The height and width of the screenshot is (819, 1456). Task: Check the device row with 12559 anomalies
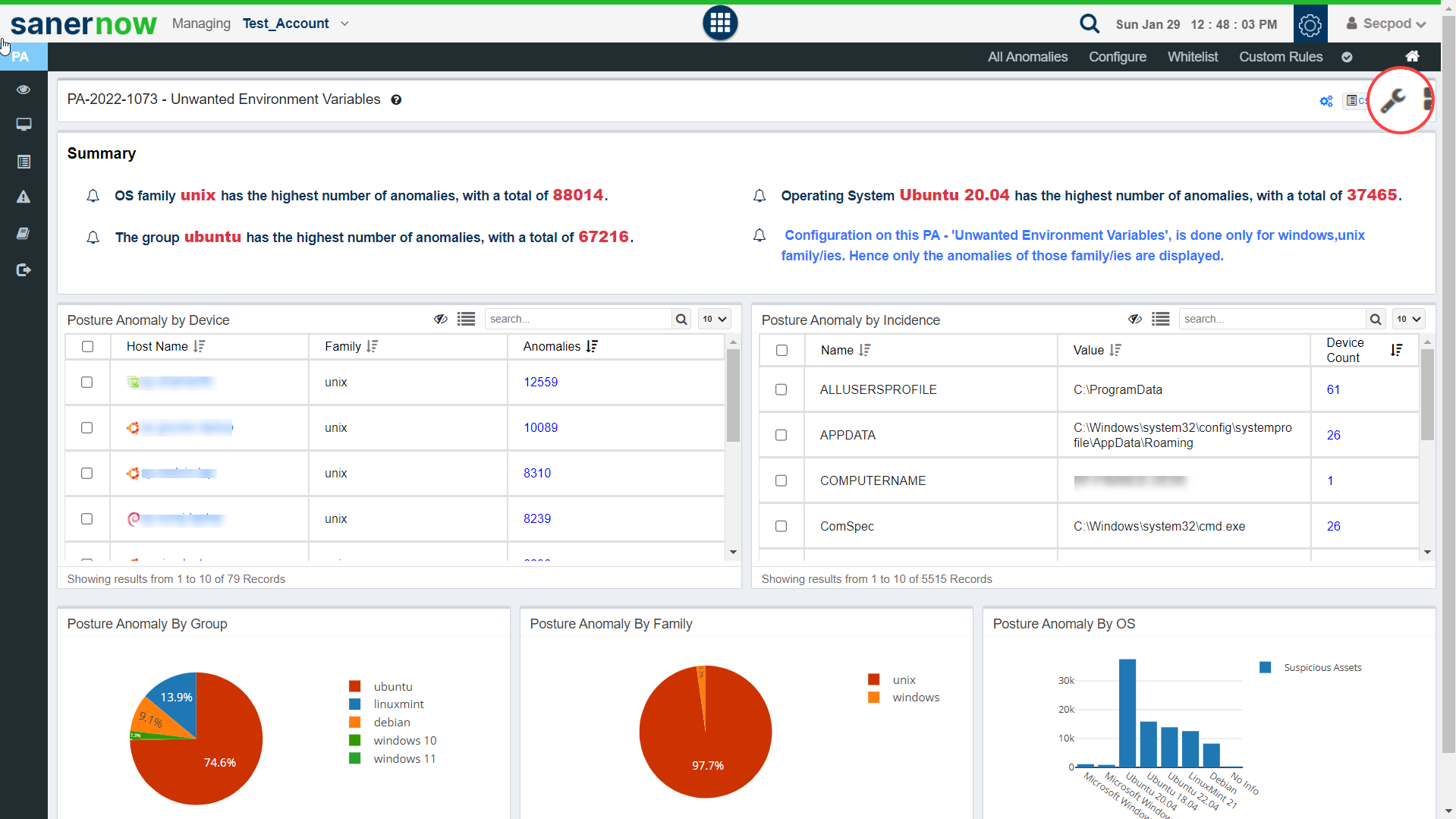[87, 383]
